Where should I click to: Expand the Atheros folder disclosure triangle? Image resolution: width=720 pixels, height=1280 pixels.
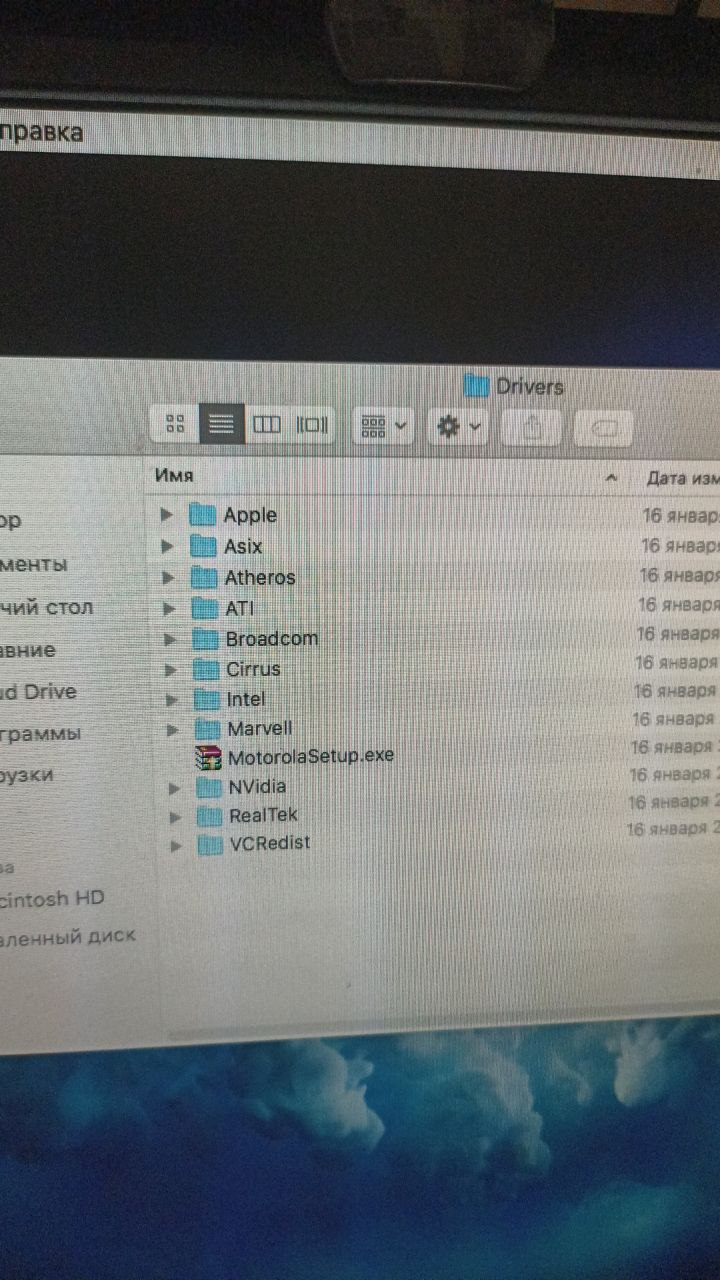(x=169, y=577)
